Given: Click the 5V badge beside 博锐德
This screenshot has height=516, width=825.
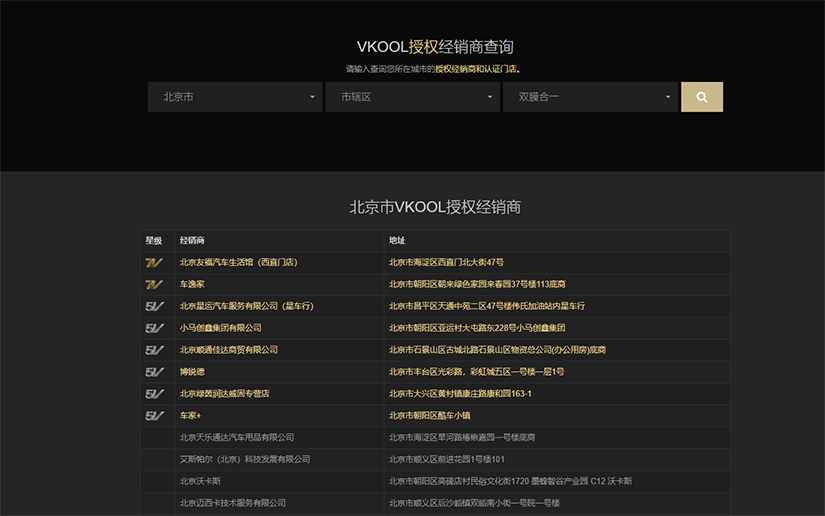Looking at the screenshot, I should [154, 372].
